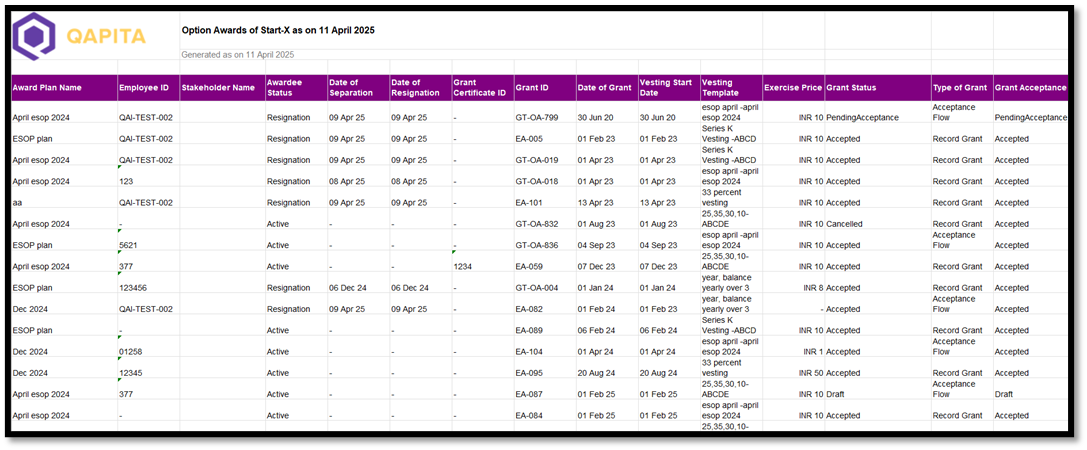Click the Exercise Price header

click(x=793, y=88)
